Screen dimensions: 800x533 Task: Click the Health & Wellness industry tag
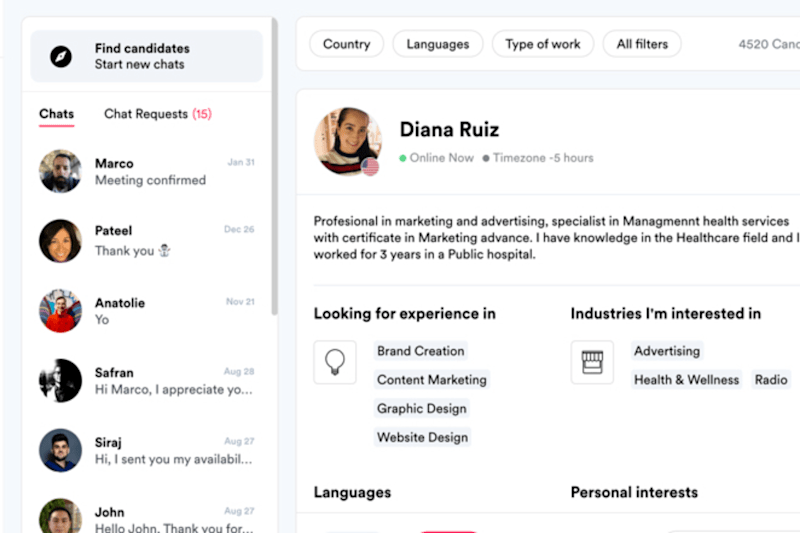pyautogui.click(x=686, y=379)
